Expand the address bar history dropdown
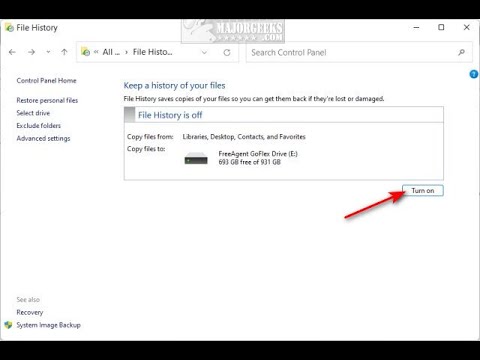 204,52
